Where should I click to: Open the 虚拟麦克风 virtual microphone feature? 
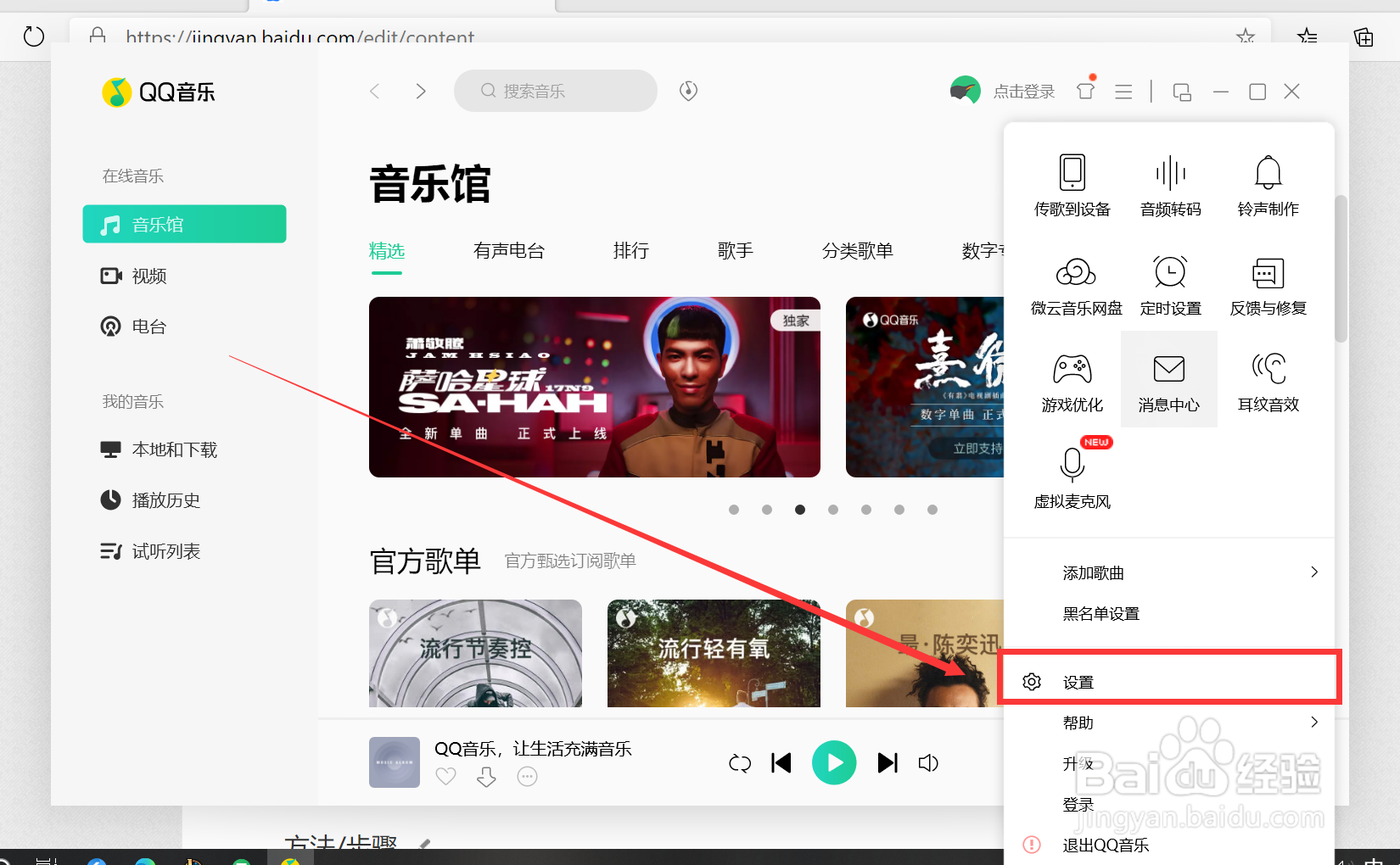(x=1072, y=475)
